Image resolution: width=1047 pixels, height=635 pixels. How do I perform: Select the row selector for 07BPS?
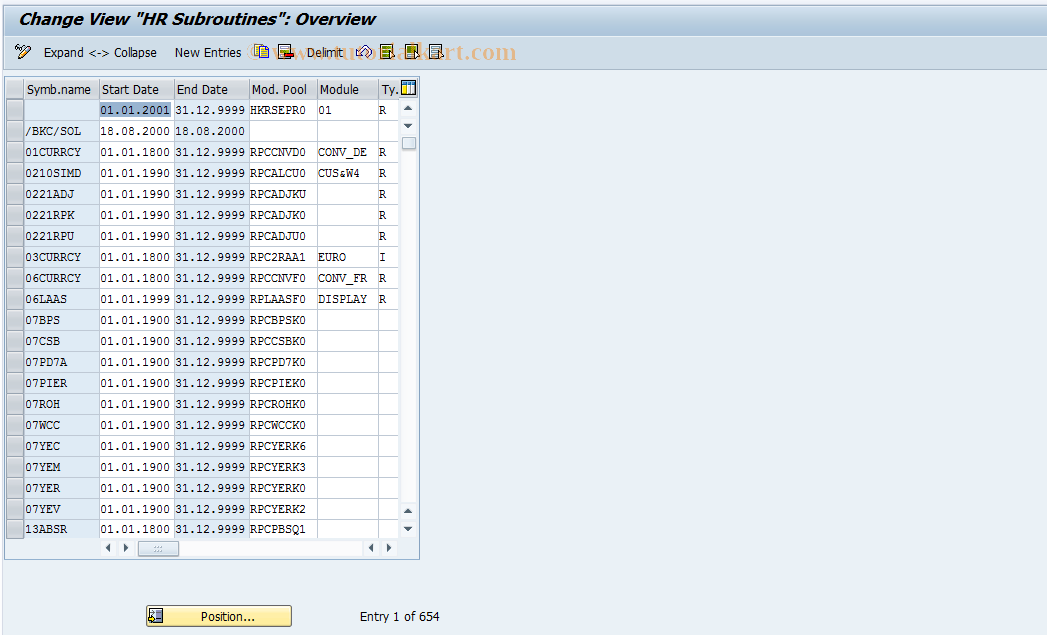click(x=15, y=320)
